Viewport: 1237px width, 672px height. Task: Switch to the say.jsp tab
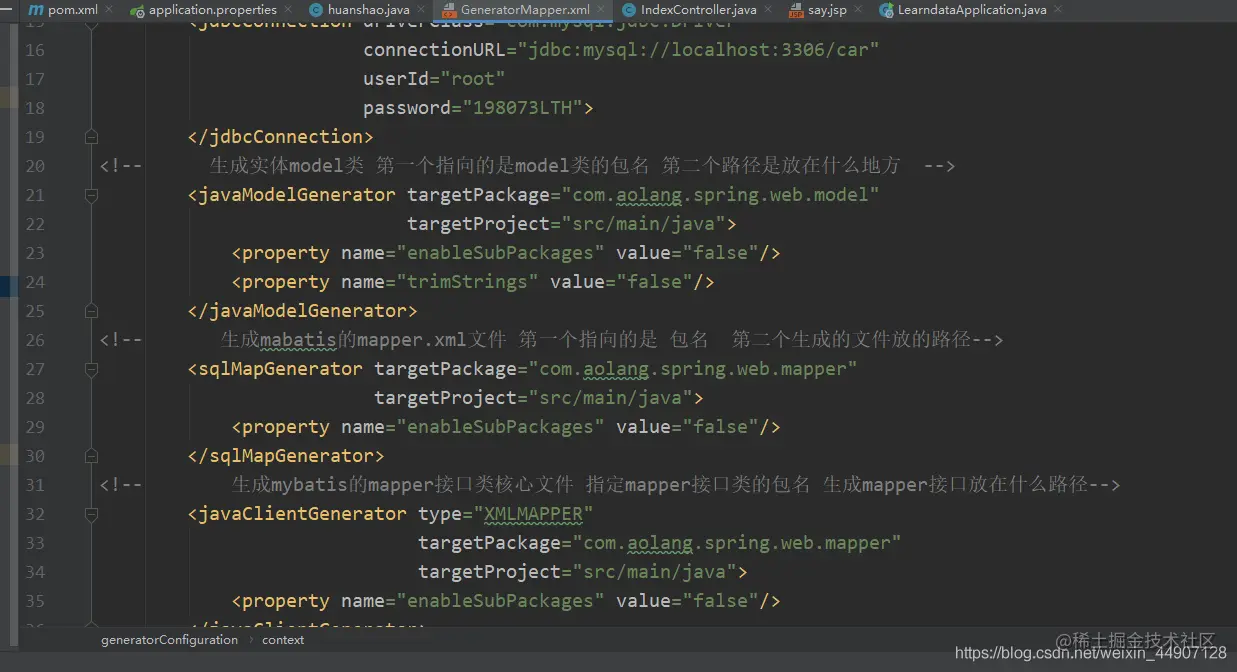point(827,10)
